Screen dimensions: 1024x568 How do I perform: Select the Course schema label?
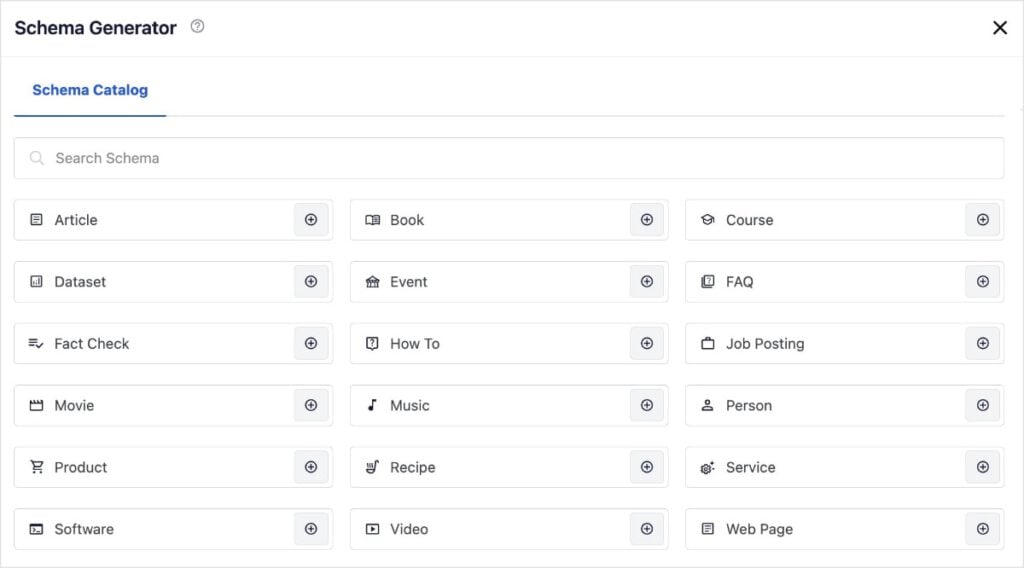tap(750, 220)
